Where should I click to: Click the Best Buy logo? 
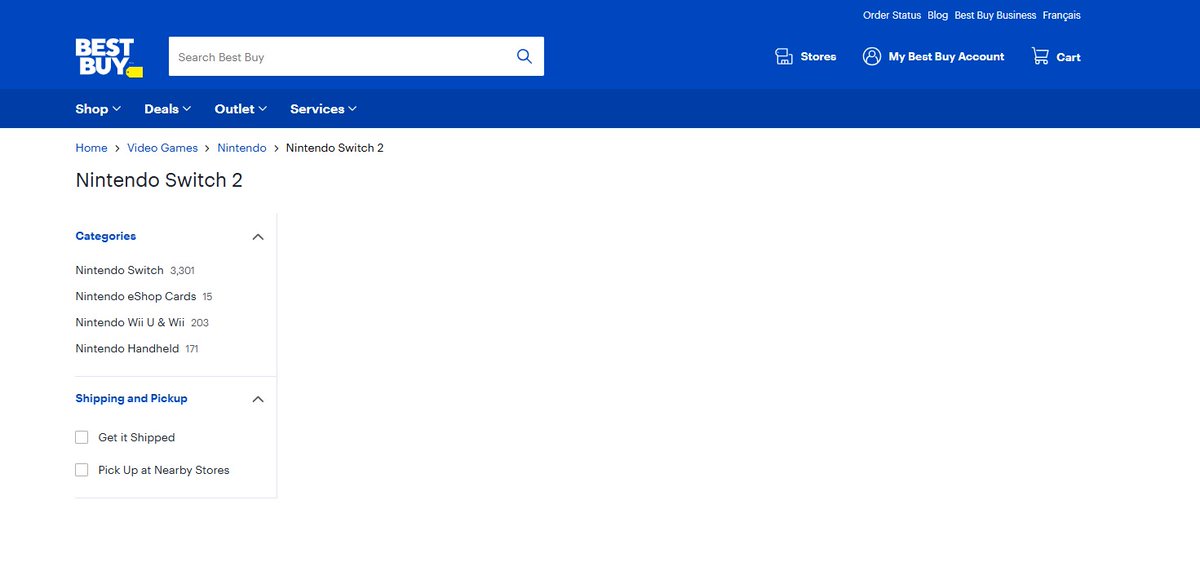(109, 57)
